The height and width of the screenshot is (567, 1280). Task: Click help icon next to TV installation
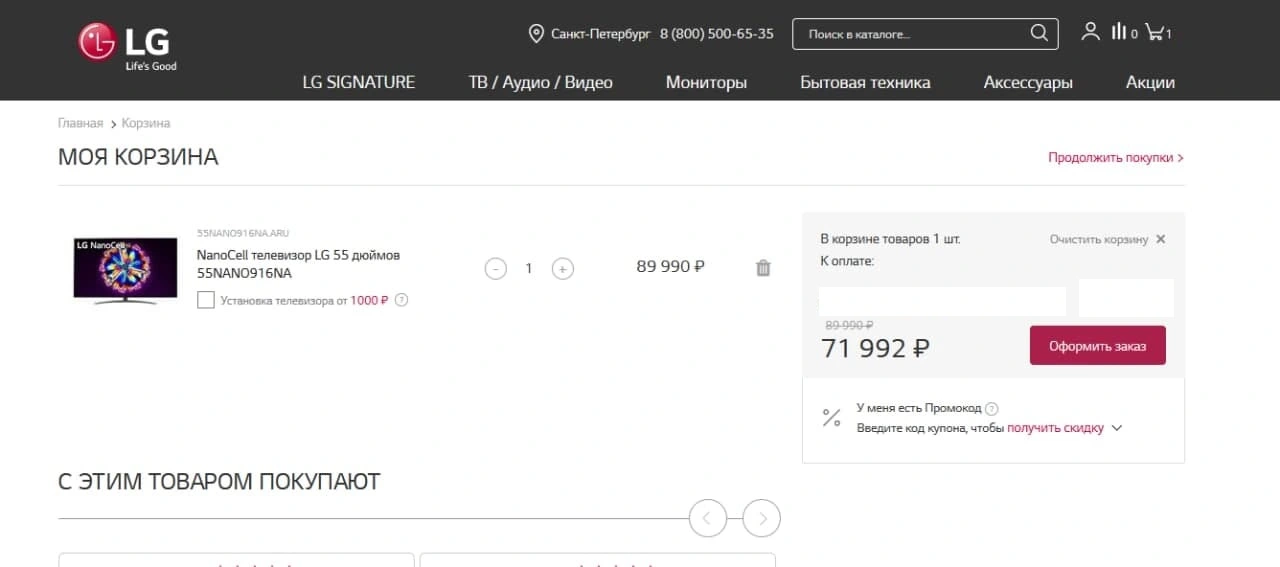(x=402, y=300)
